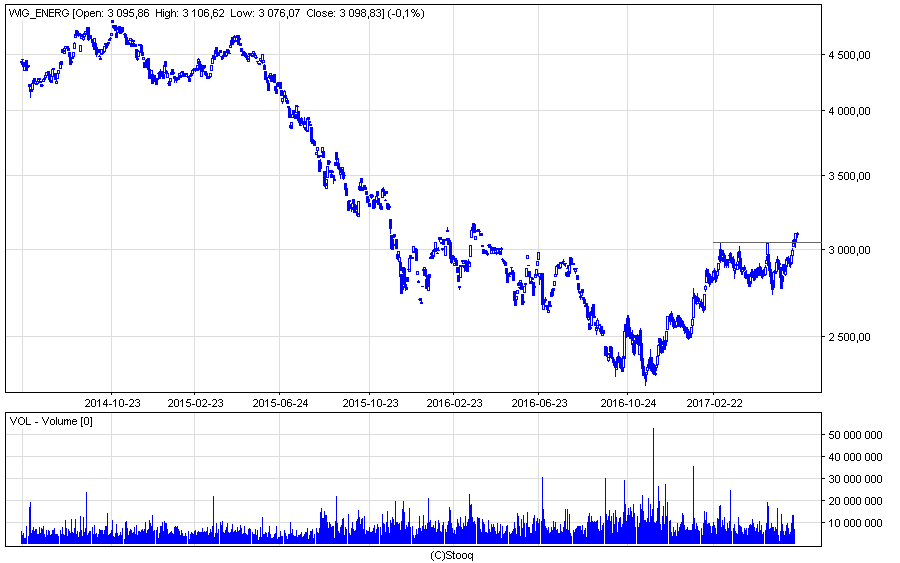Image resolution: width=900 pixels, height=563 pixels.
Task: Click the 10 000 000 volume axis label
Action: pyautogui.click(x=855, y=523)
